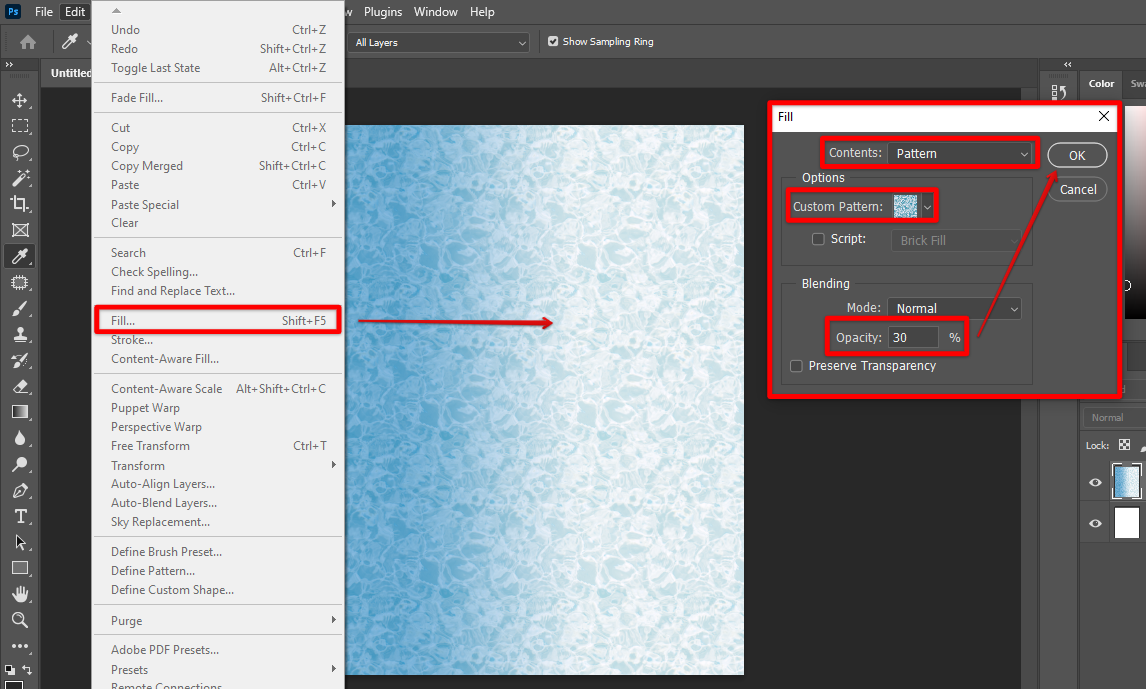Select the Move tool
This screenshot has width=1146, height=689.
pos(20,101)
